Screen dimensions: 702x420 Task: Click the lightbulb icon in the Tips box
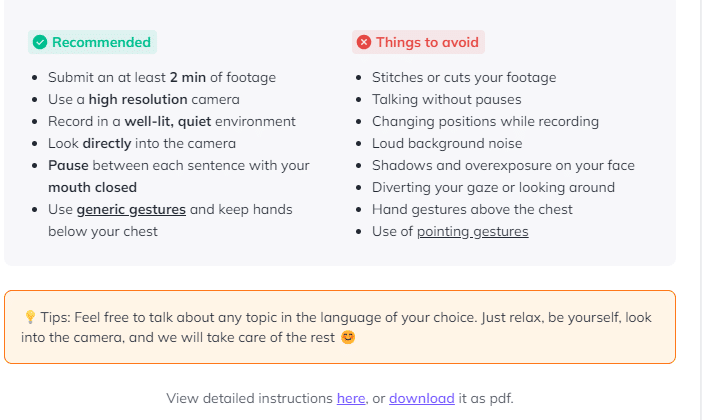point(30,317)
